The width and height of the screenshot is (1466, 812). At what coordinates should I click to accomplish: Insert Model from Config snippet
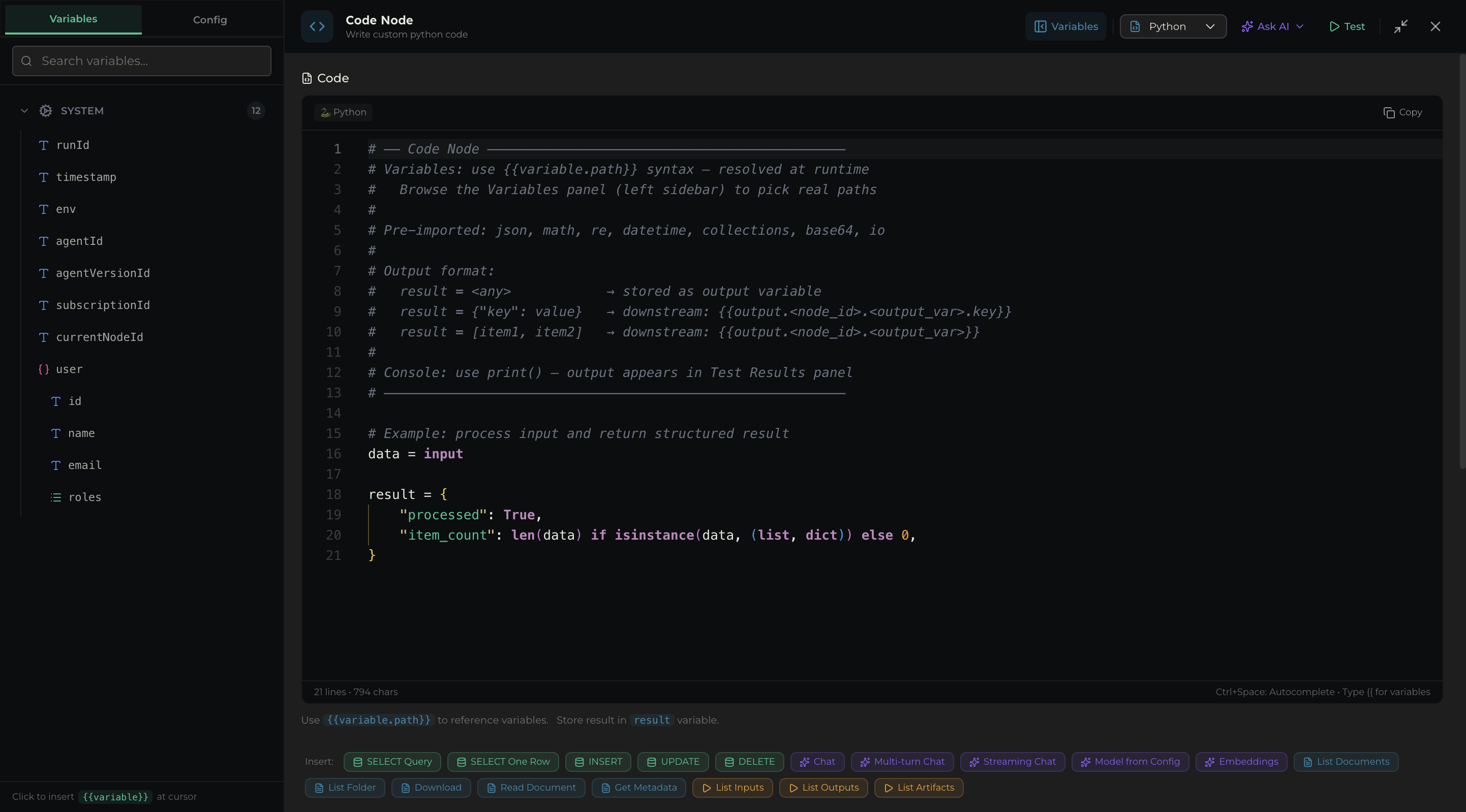[x=1130, y=761]
